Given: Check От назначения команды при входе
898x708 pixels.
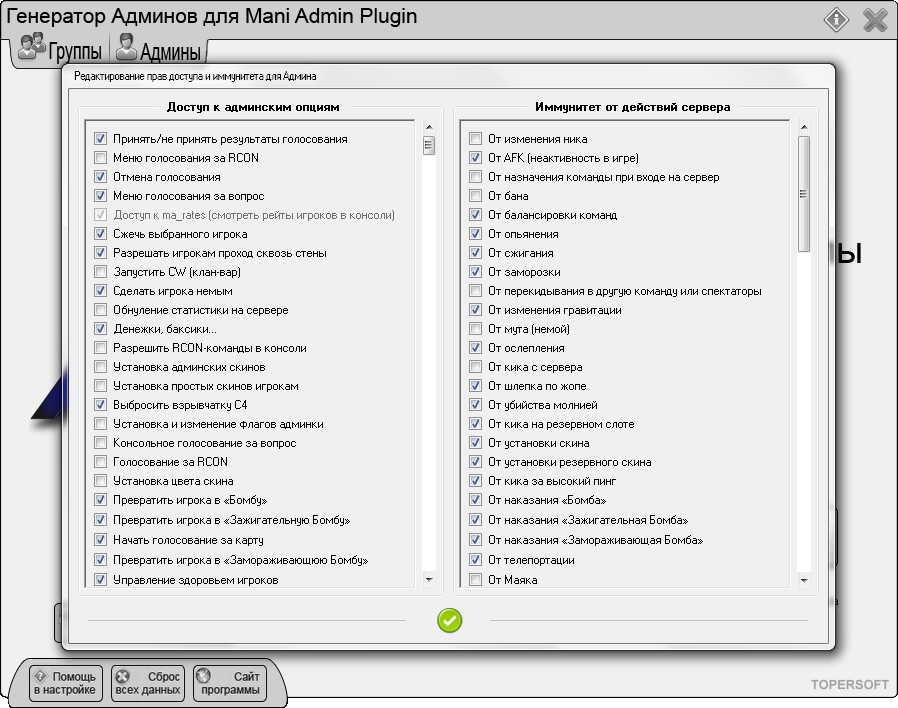Looking at the screenshot, I should point(475,177).
